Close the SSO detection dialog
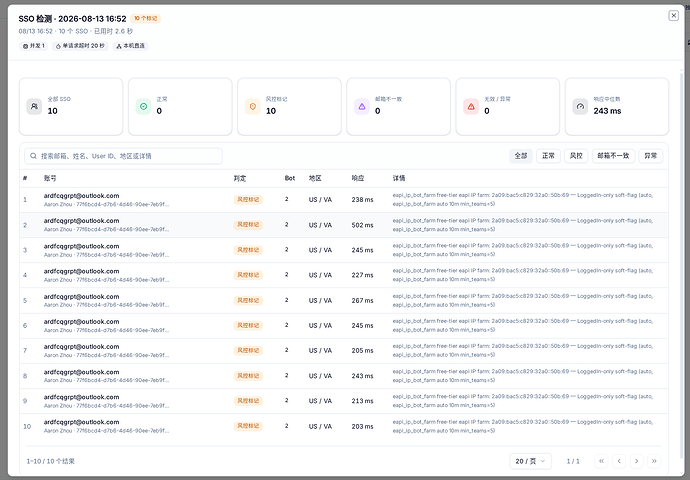Image resolution: width=690 pixels, height=480 pixels. tap(673, 16)
